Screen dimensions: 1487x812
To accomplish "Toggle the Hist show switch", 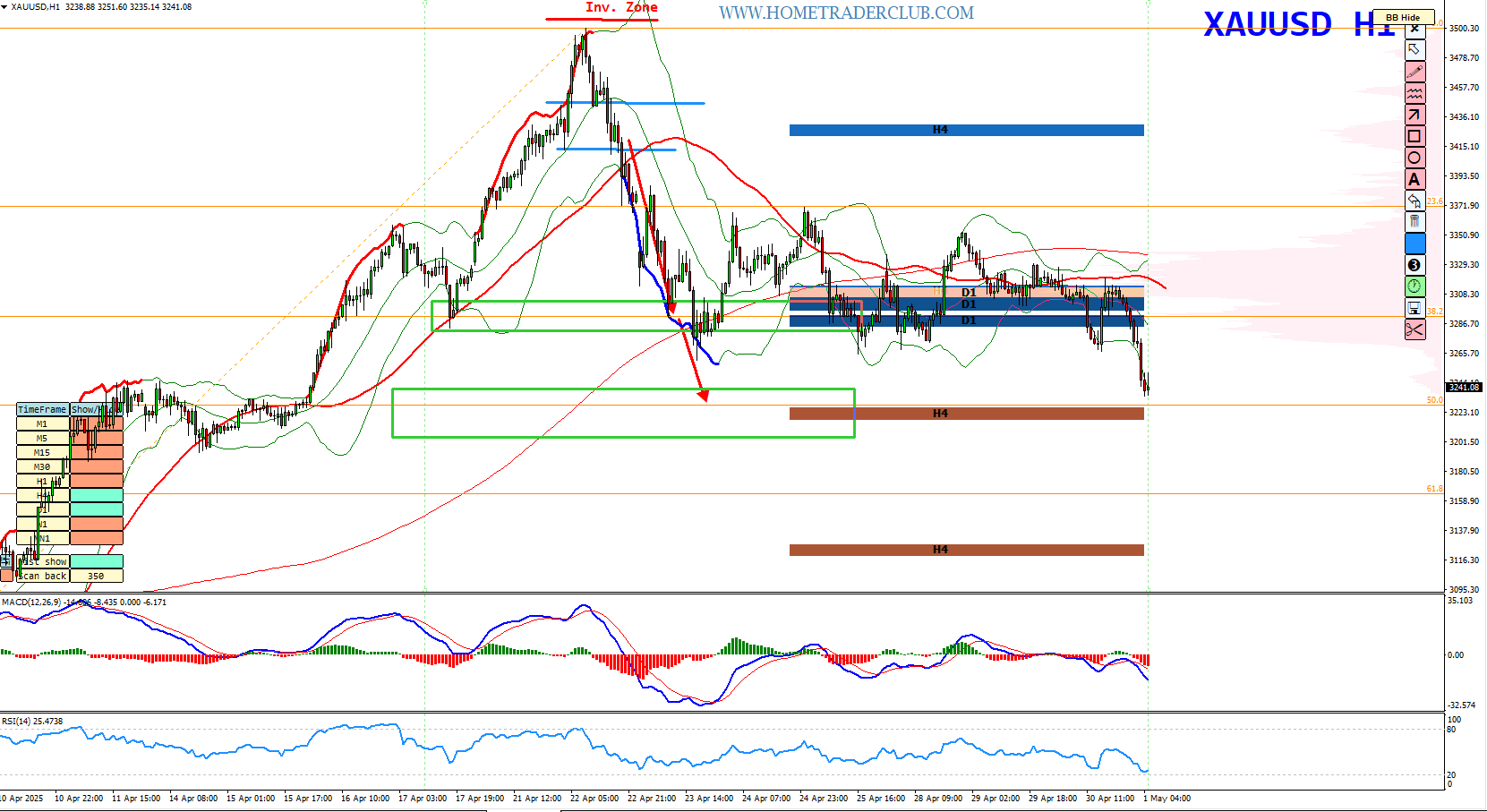I will 97,561.
